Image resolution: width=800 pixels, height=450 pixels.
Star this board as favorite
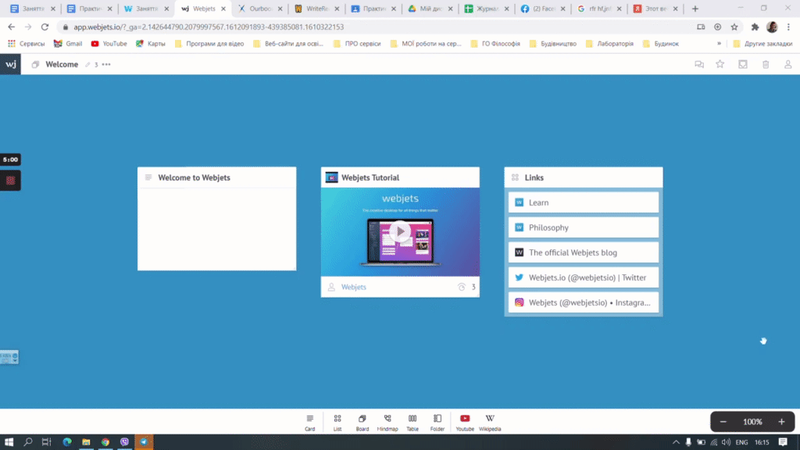(720, 64)
